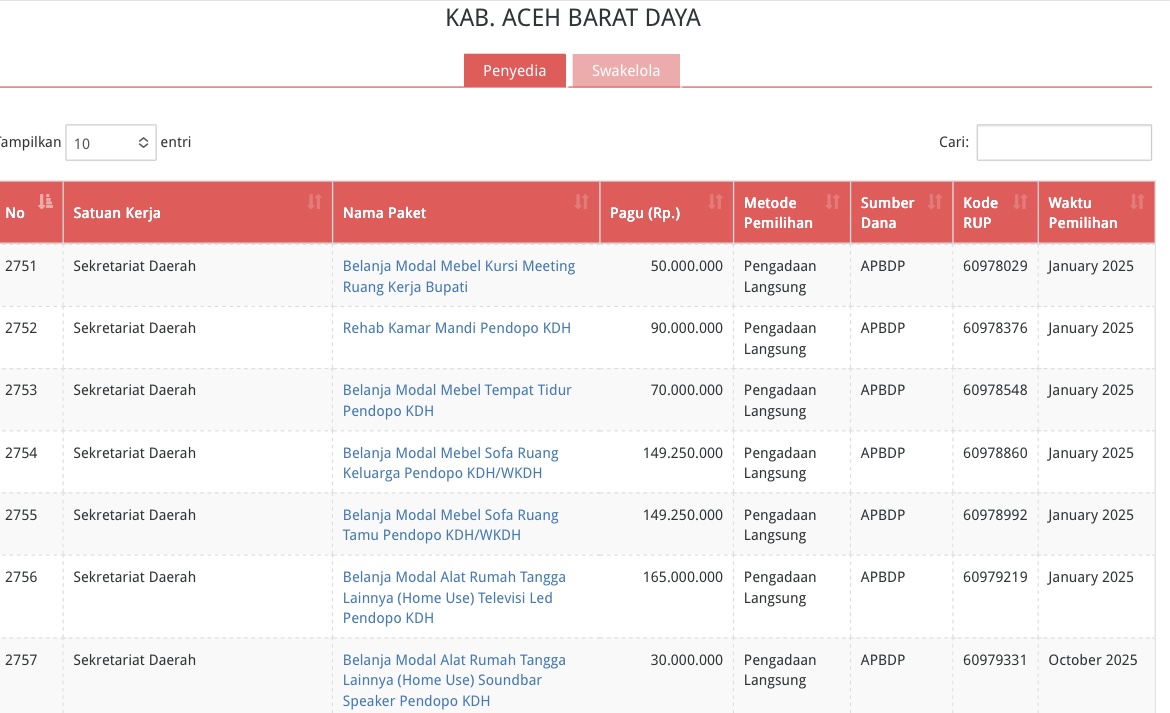Sort table by the No column icon
1170x713 pixels.
point(45,202)
